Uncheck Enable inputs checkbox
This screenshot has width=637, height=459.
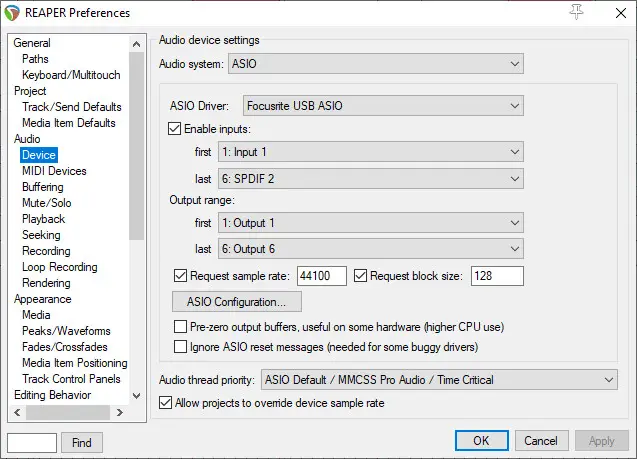click(174, 129)
